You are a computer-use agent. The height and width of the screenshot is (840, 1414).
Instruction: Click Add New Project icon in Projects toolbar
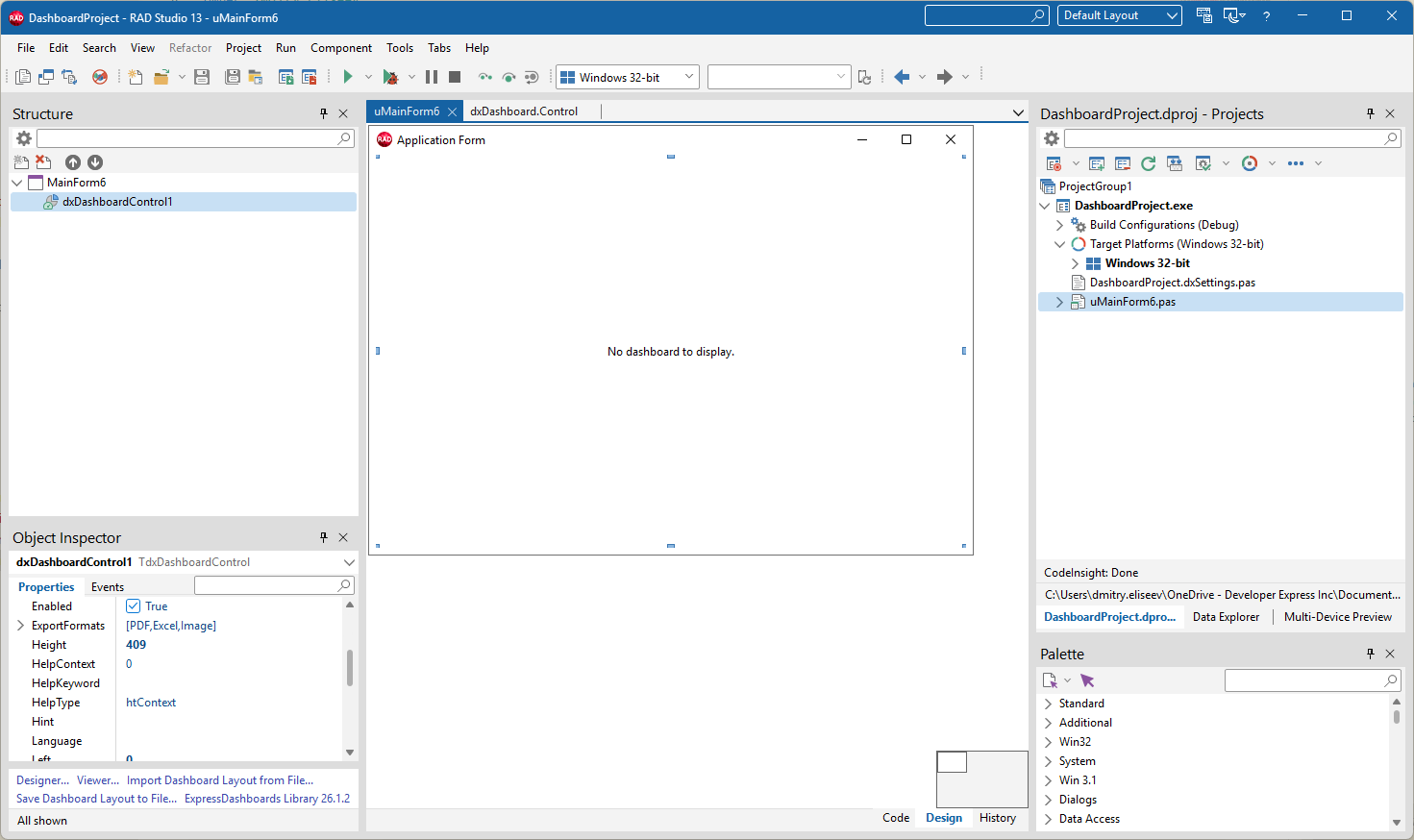[1097, 163]
